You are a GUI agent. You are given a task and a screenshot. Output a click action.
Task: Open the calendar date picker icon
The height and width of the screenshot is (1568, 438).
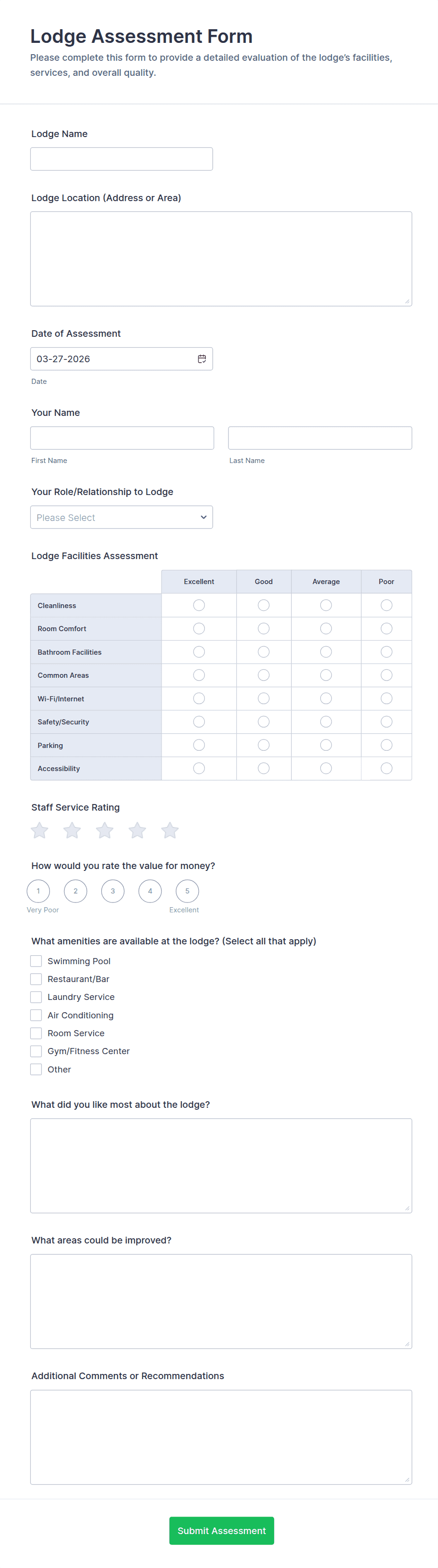pos(202,359)
